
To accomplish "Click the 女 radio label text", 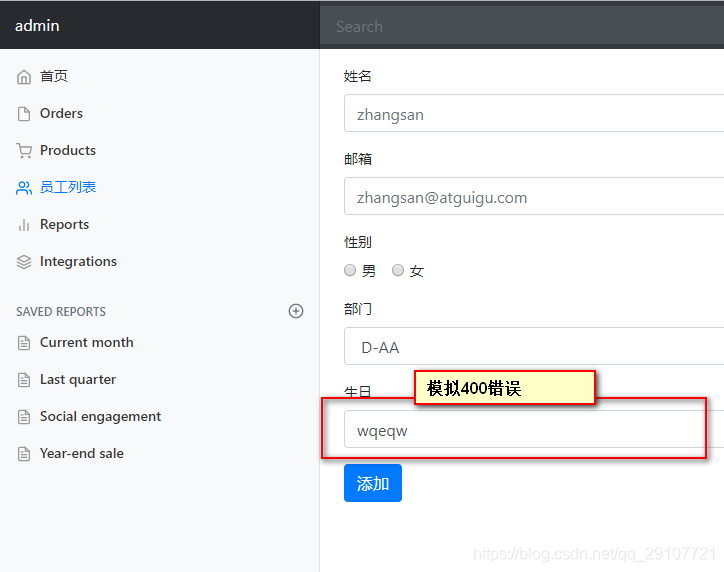I will pyautogui.click(x=416, y=271).
